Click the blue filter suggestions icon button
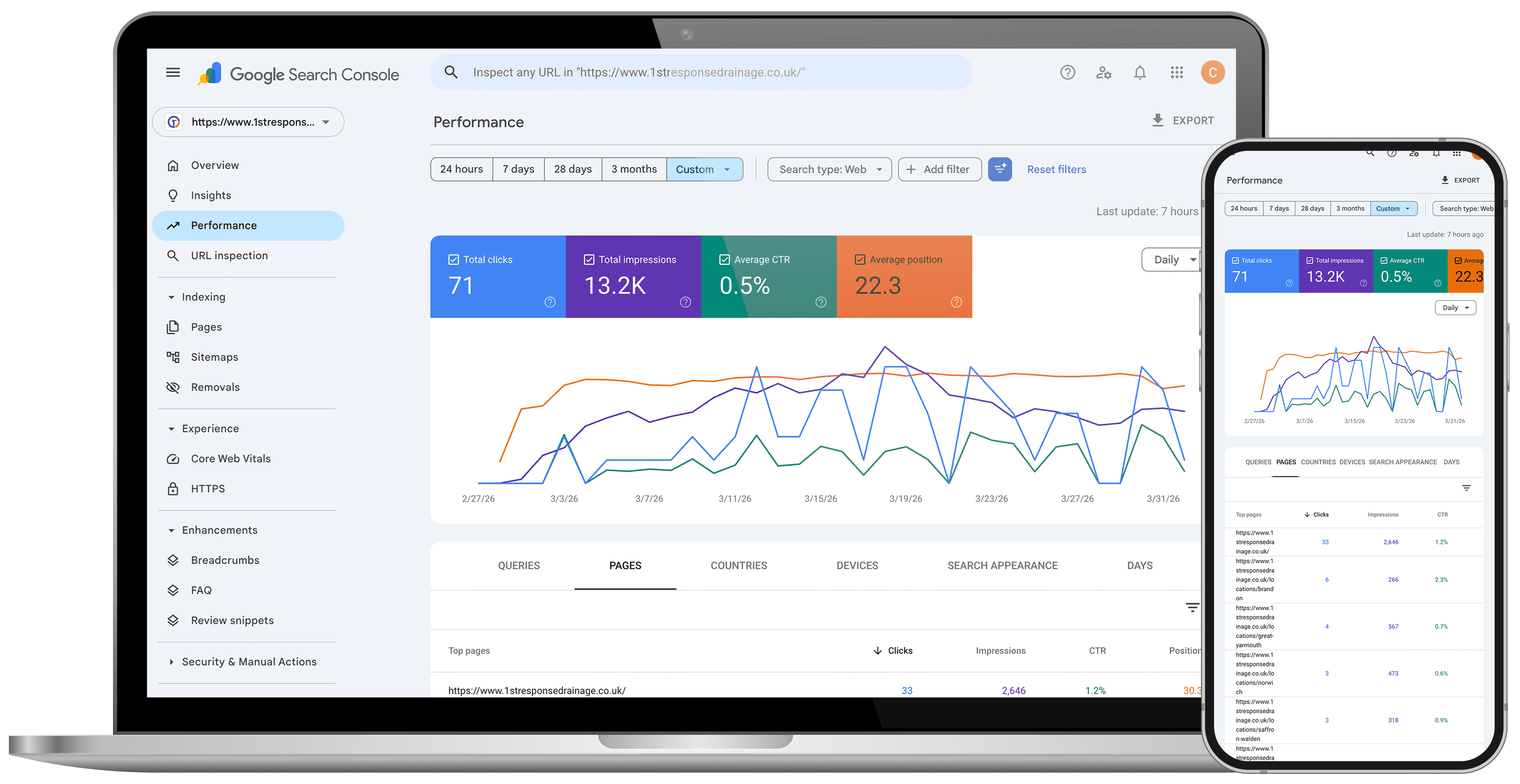Screen dimensions: 1520x784 tap(1000, 169)
